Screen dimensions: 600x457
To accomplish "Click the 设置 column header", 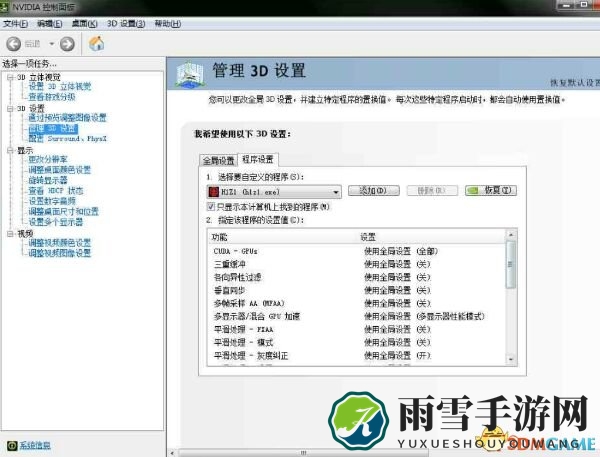I will click(431, 237).
